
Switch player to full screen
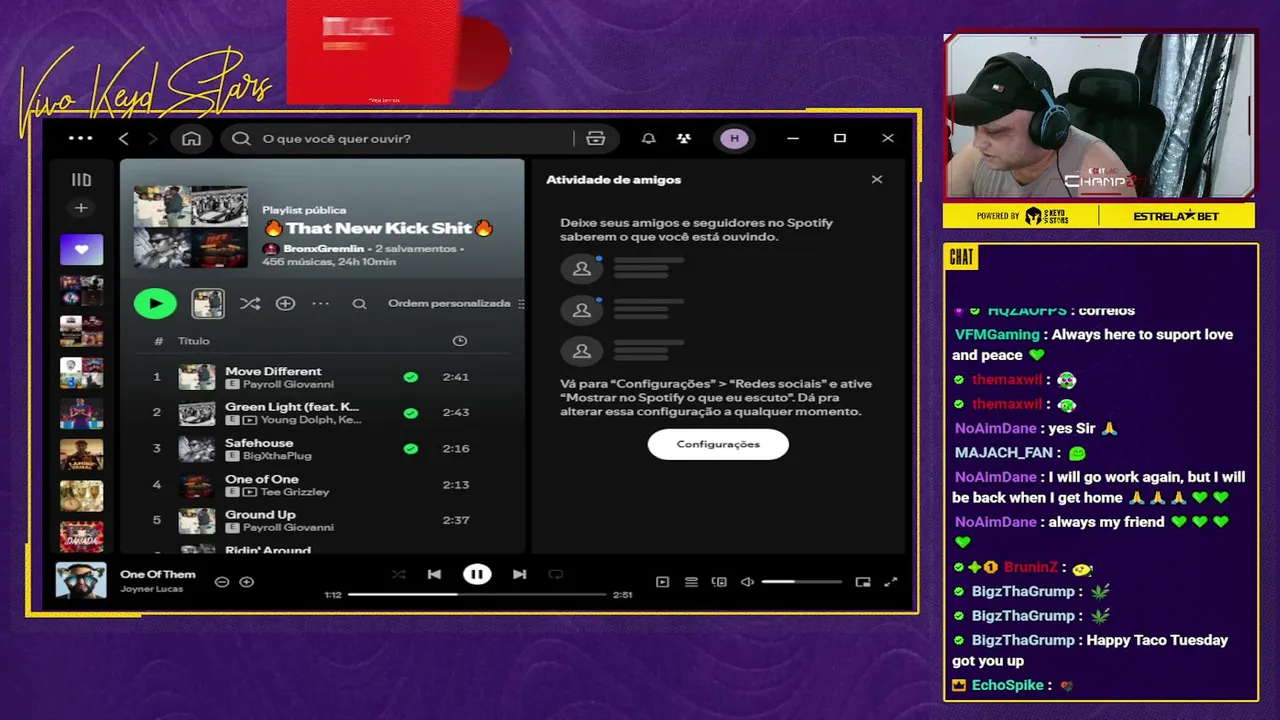click(x=891, y=582)
